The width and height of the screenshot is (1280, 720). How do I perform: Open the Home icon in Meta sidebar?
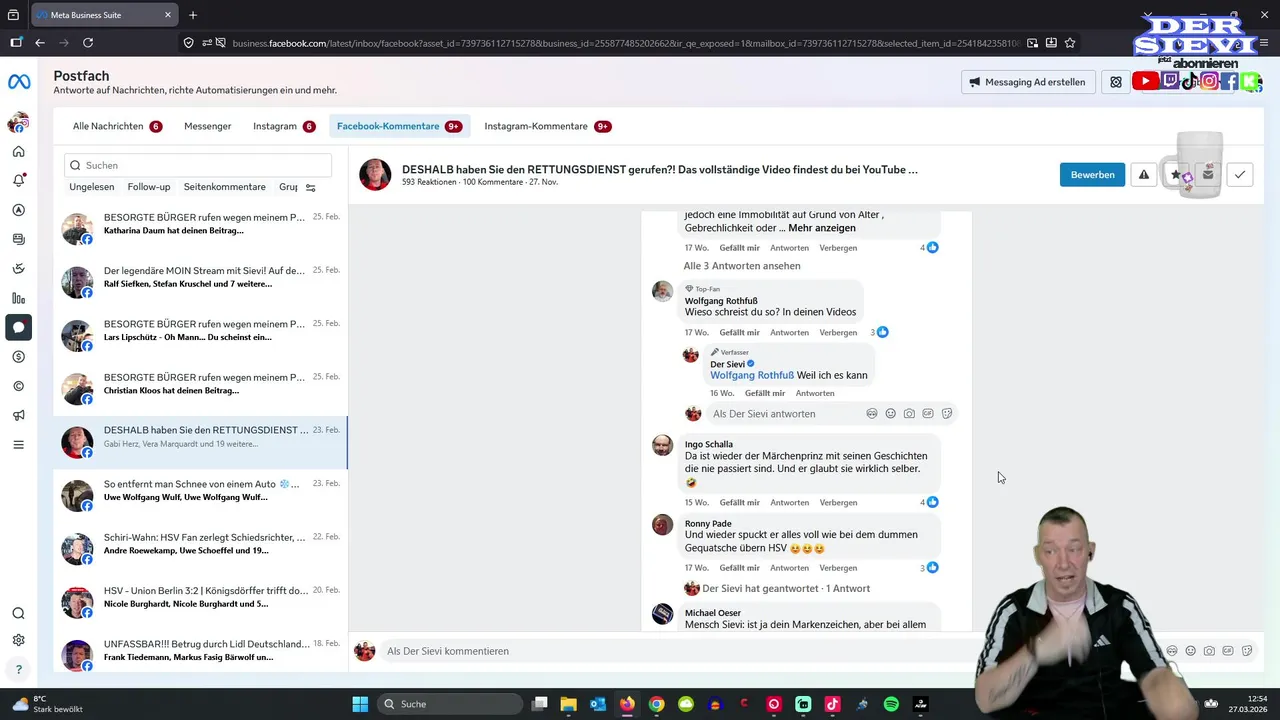coord(18,152)
